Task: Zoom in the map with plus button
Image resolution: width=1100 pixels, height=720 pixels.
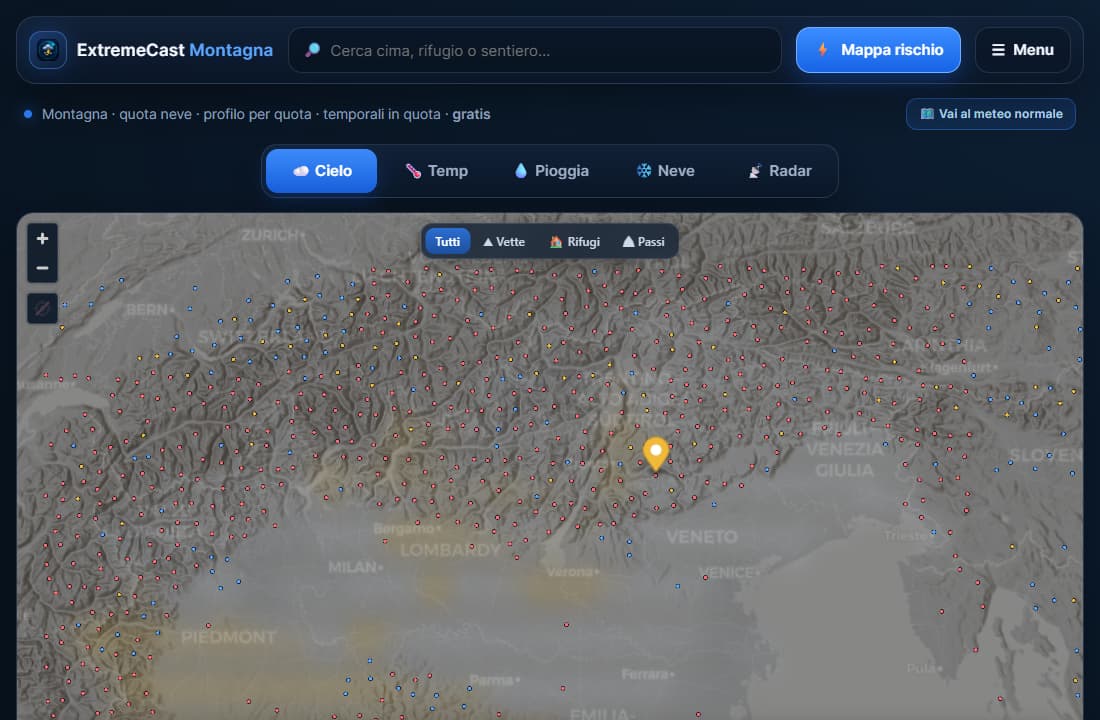Action: click(x=42, y=239)
